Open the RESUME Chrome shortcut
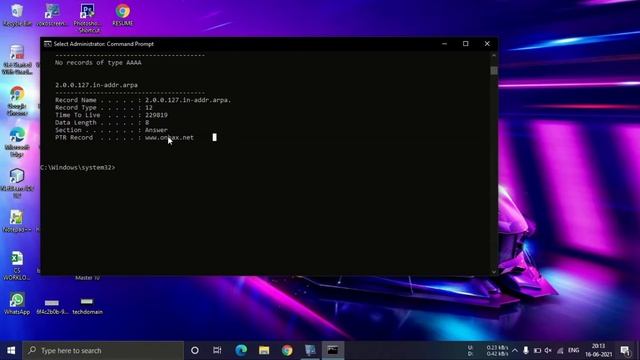Viewport: 640px width, 360px height. click(x=122, y=15)
